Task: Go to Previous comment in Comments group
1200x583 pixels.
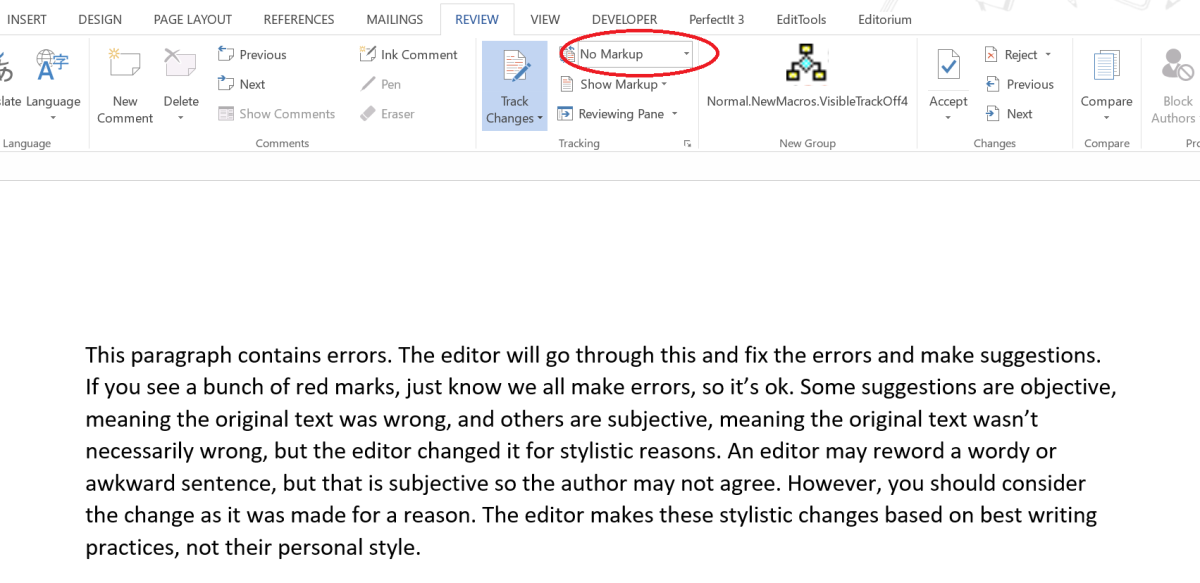Action: (x=253, y=55)
